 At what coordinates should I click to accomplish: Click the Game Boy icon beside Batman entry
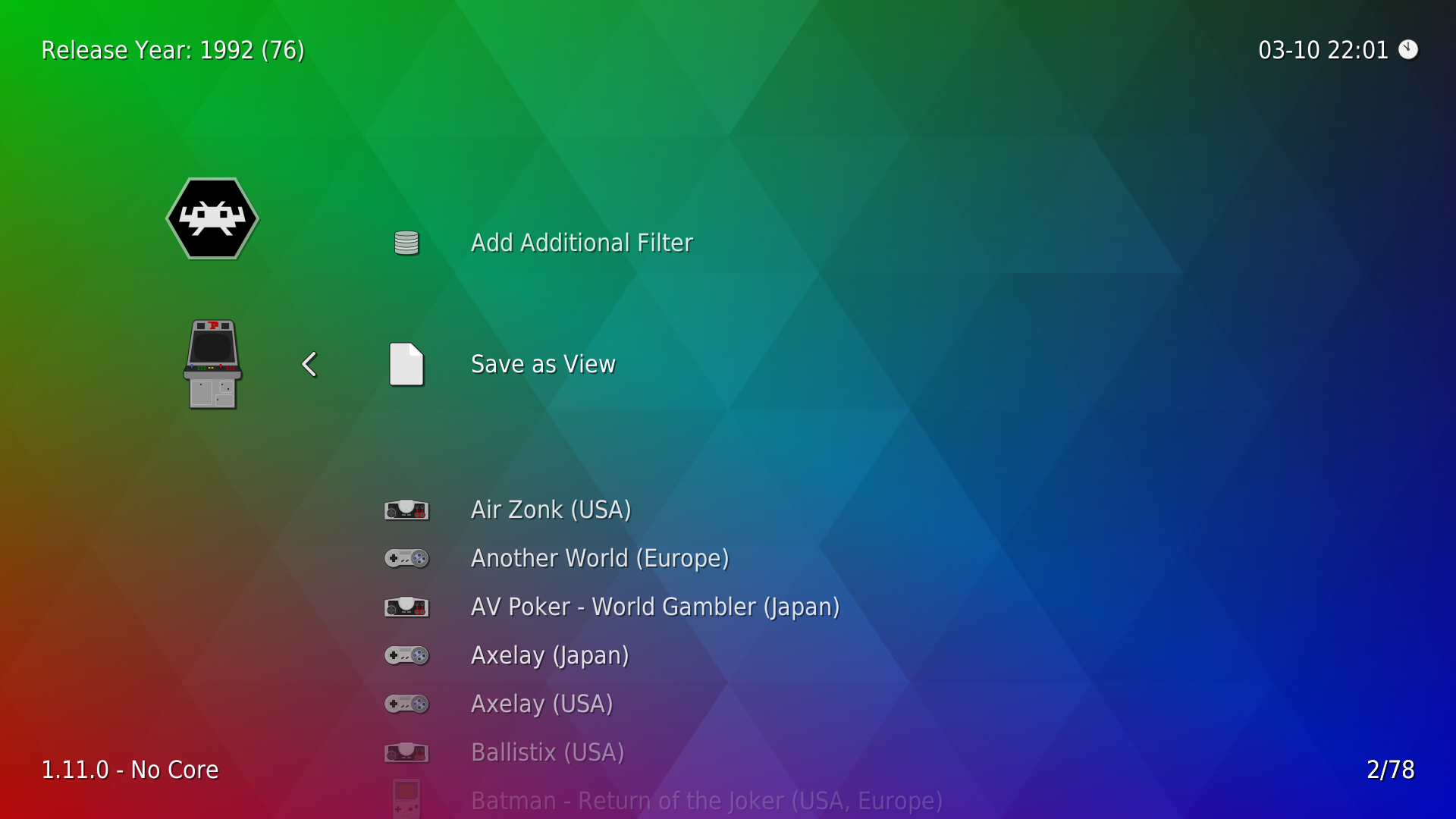pyautogui.click(x=406, y=800)
